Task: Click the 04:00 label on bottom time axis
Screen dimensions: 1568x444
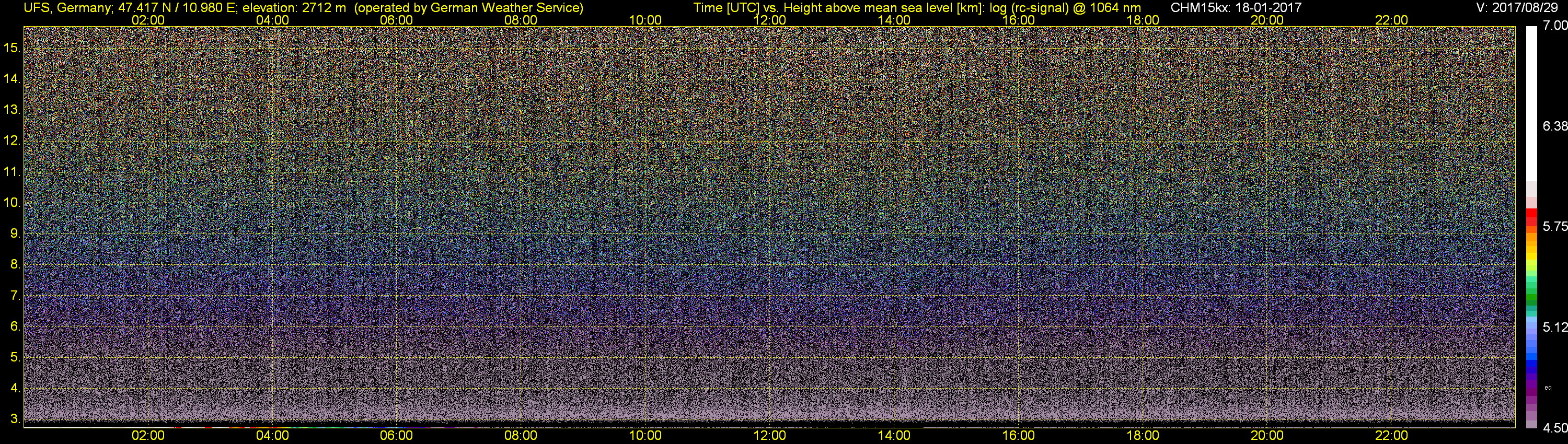Action: tap(272, 436)
